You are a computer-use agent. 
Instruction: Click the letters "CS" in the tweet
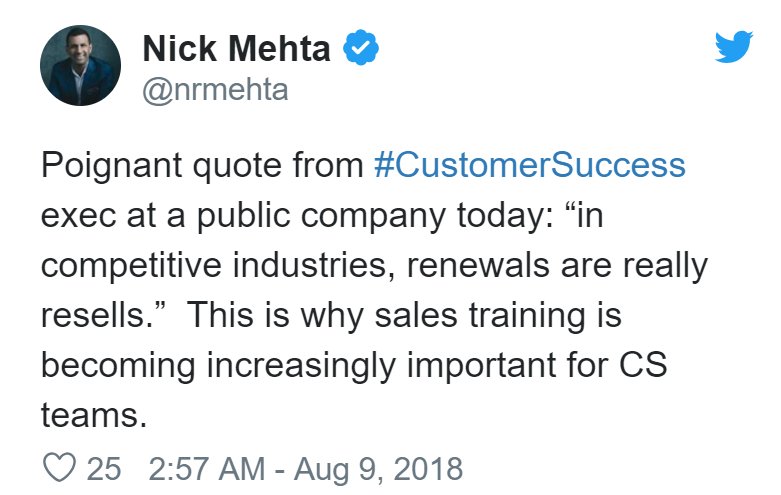(x=641, y=365)
